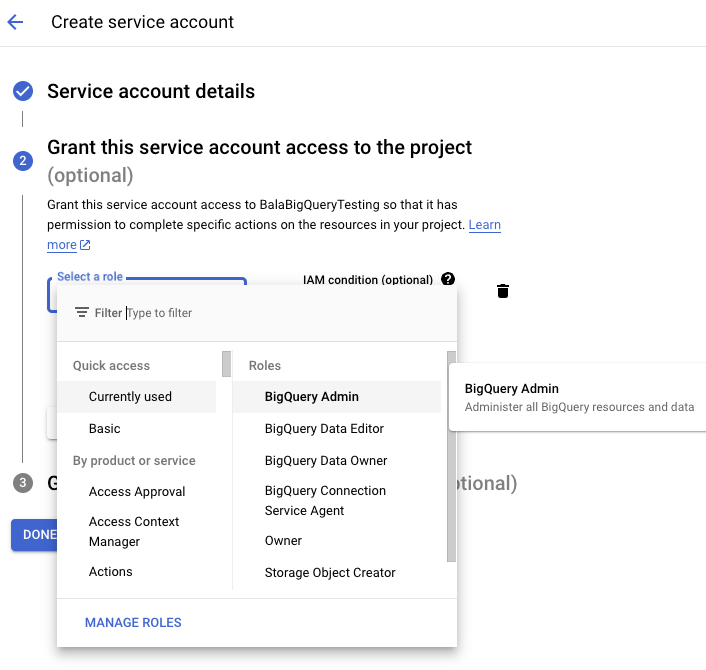This screenshot has height=670, width=706.
Task: Click MANAGE ROLES link
Action: (x=133, y=622)
